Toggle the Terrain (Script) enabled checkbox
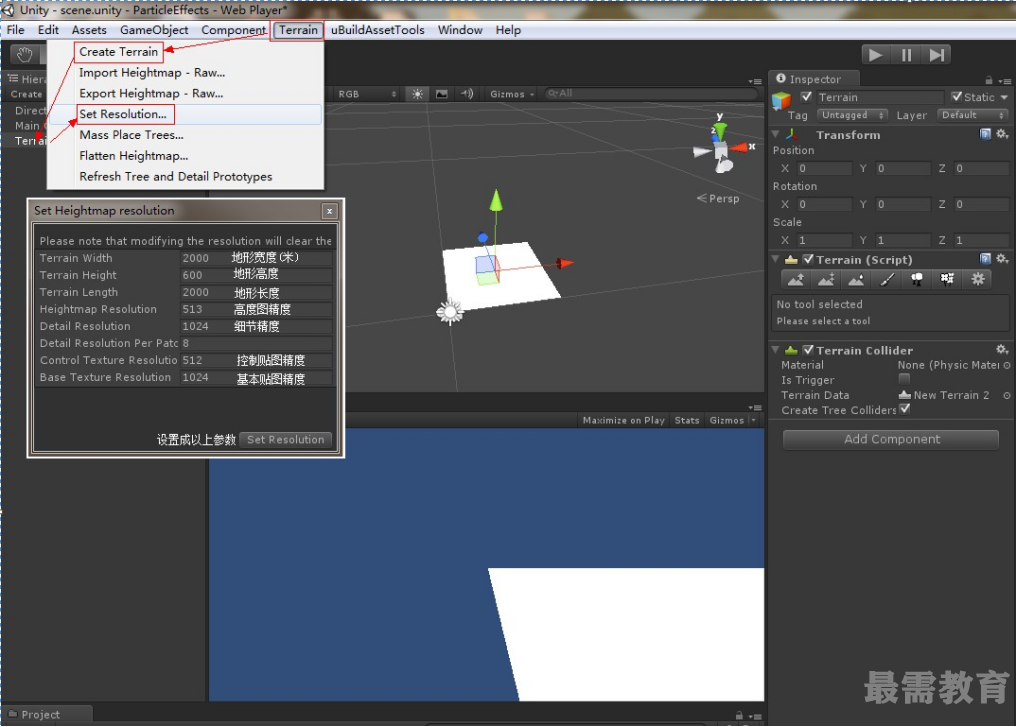 pyautogui.click(x=808, y=259)
